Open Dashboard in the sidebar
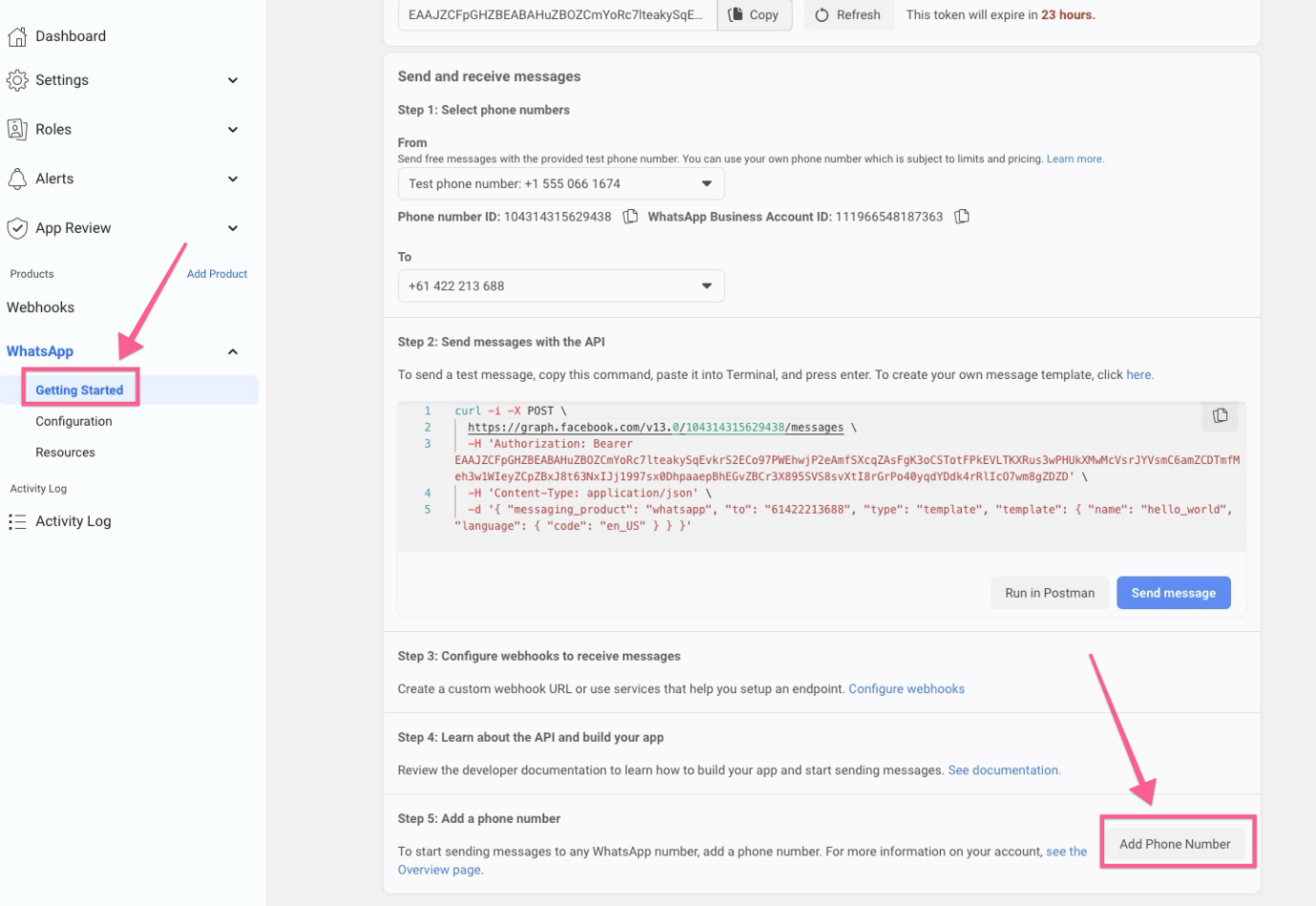Viewport: 1316px width, 906px height. (71, 36)
